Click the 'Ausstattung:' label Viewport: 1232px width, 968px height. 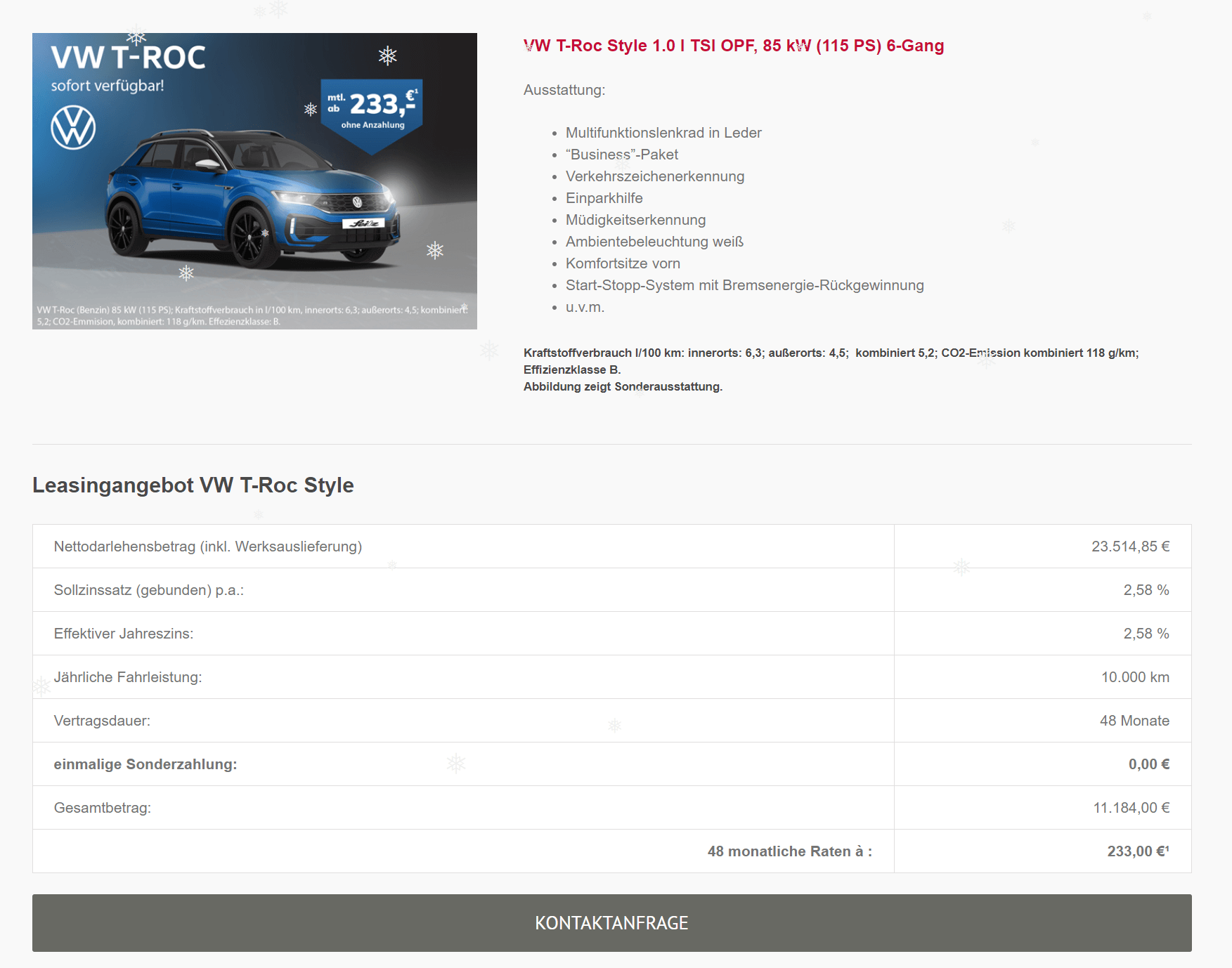(x=564, y=90)
